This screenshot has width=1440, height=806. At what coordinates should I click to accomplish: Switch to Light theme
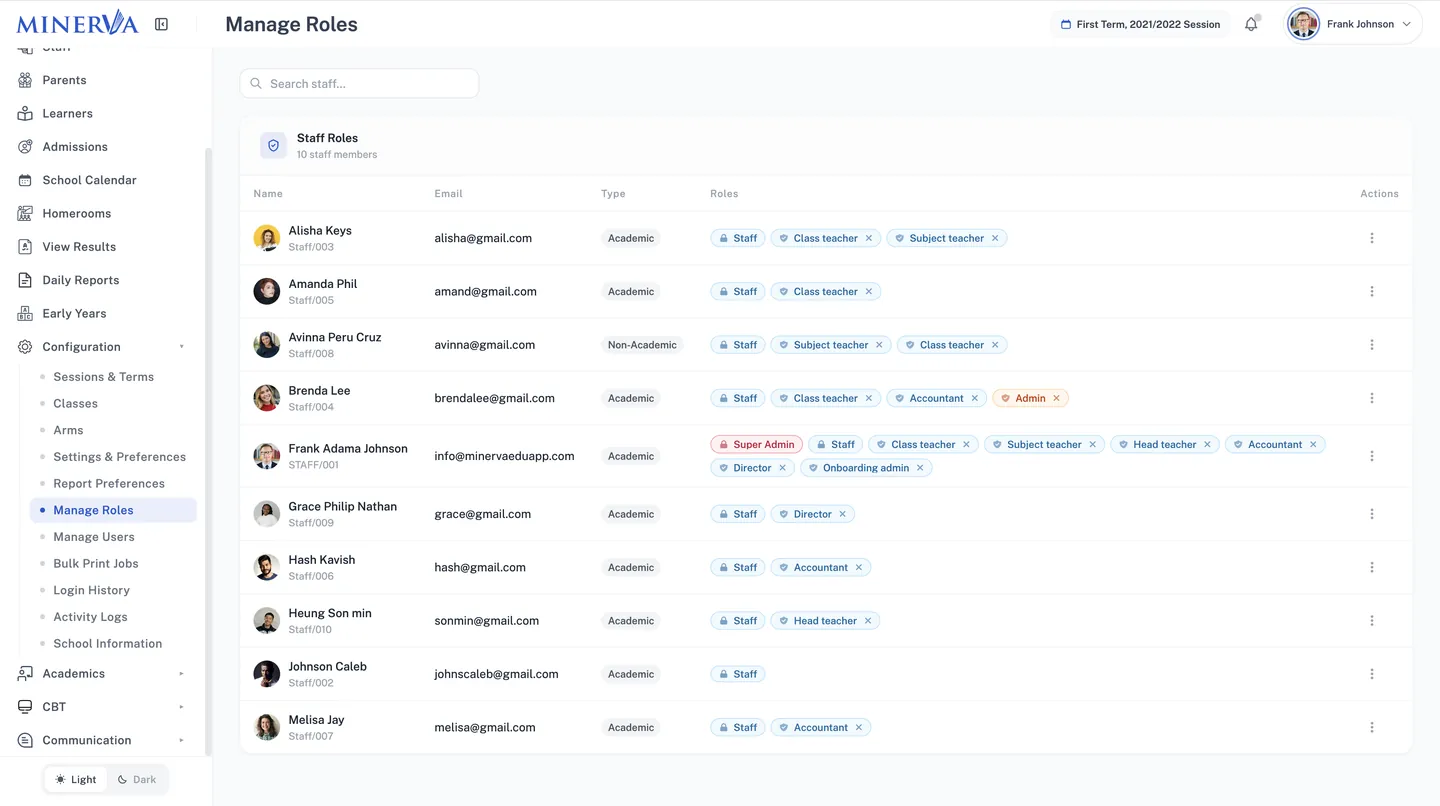[76, 779]
